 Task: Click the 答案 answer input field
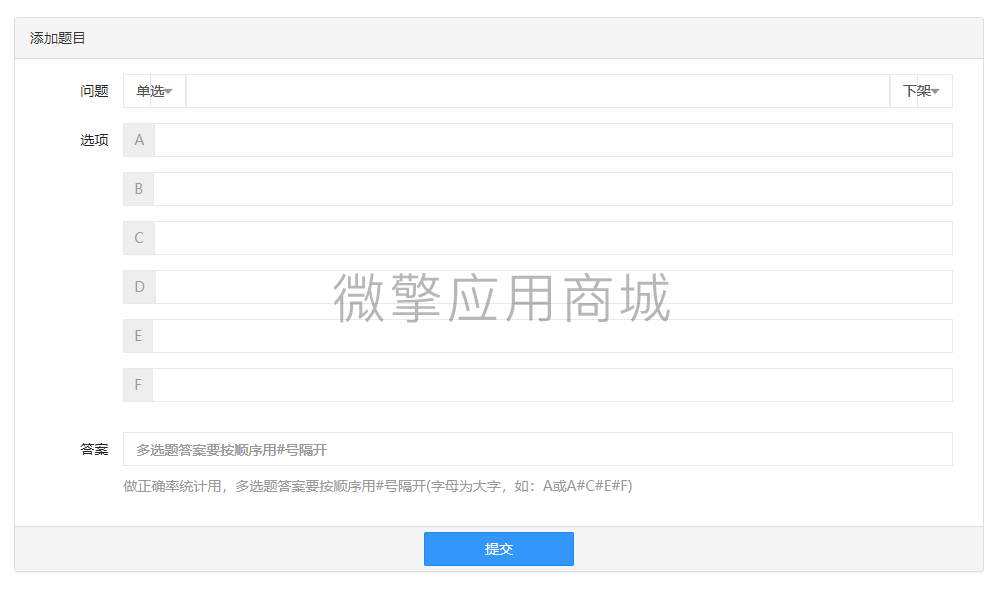(x=538, y=449)
